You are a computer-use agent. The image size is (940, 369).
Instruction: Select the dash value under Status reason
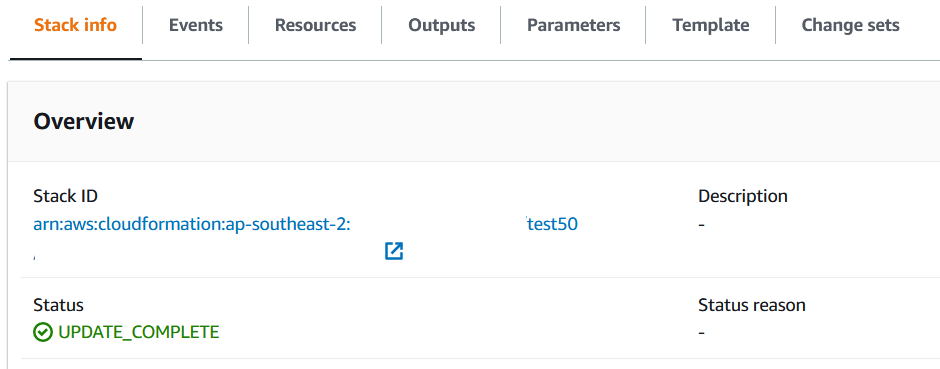point(702,333)
